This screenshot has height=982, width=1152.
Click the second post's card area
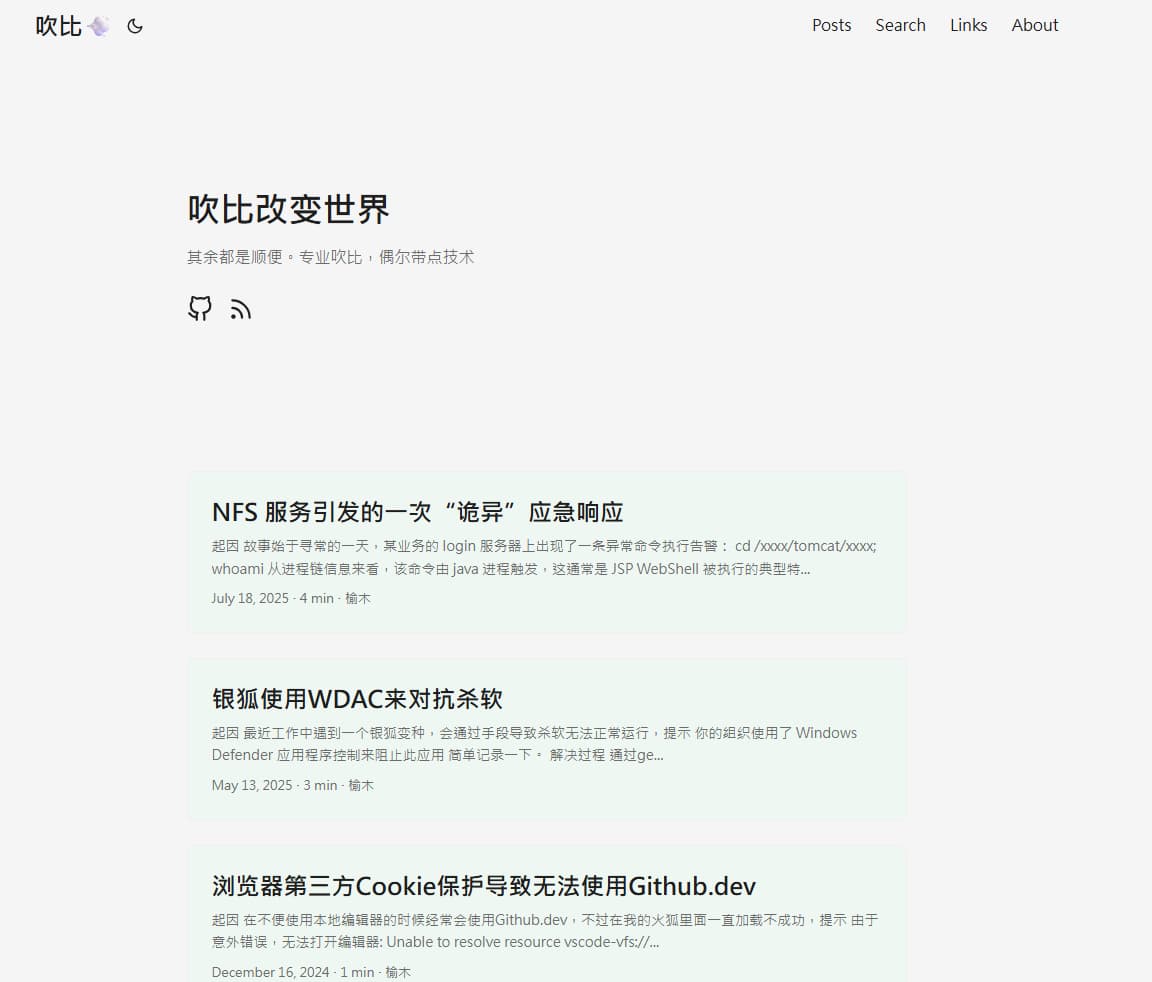pos(546,739)
